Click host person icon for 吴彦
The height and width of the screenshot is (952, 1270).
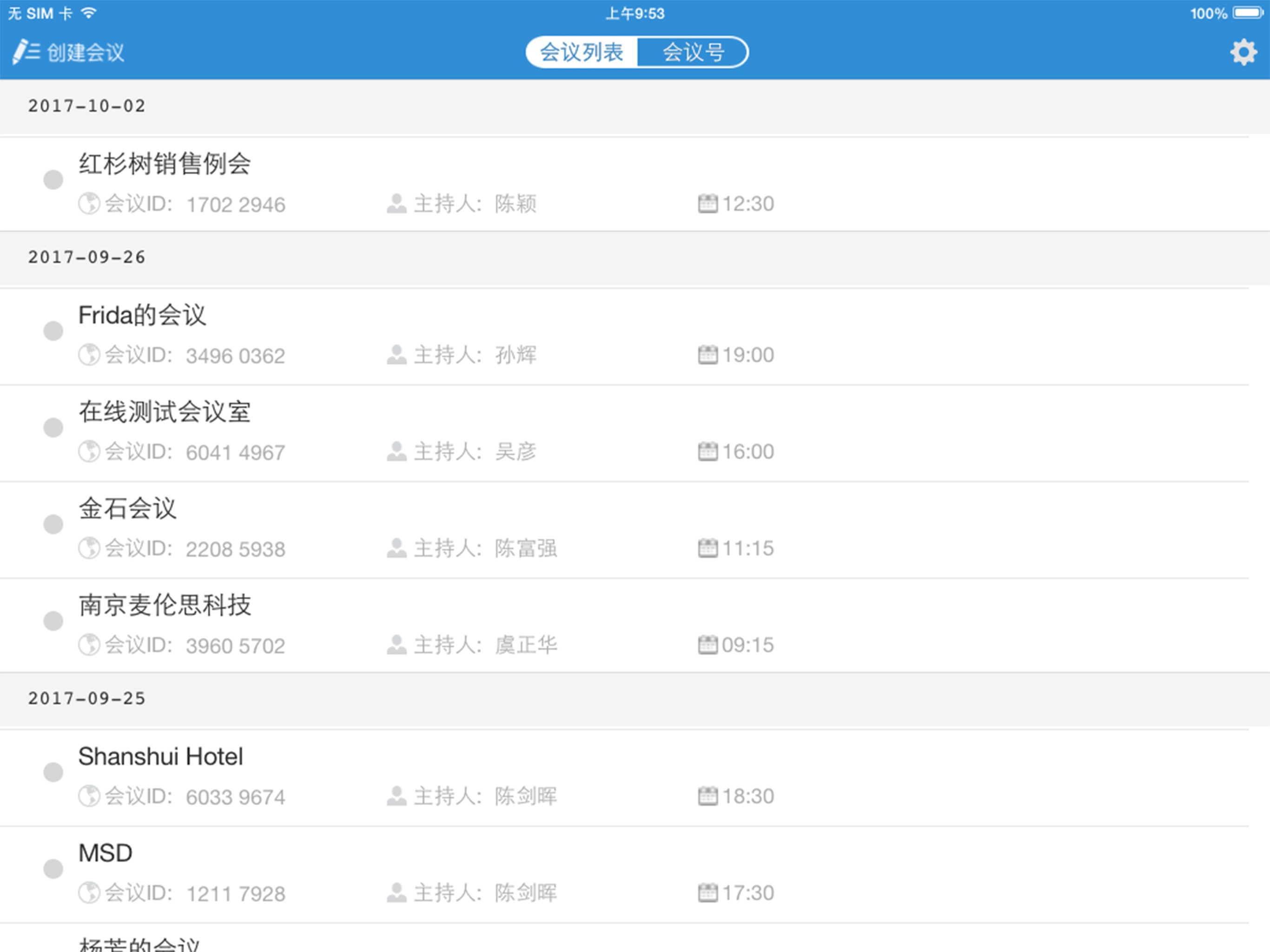point(397,451)
